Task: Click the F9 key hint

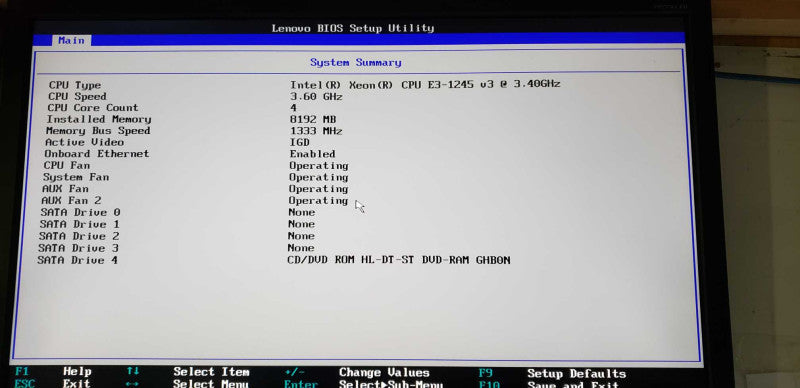Action: pyautogui.click(x=485, y=373)
